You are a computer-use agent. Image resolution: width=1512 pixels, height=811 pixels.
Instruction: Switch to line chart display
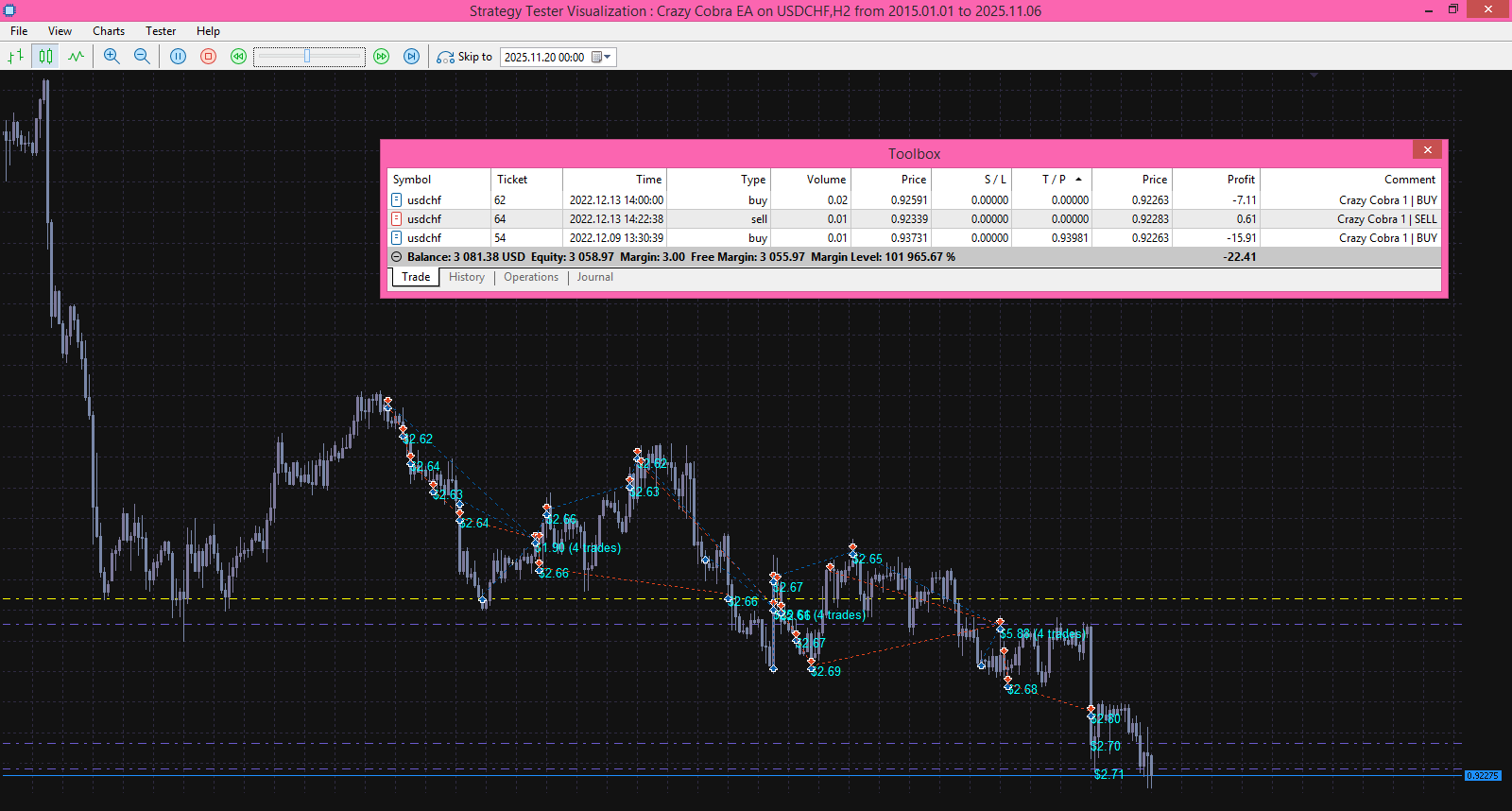tap(77, 57)
